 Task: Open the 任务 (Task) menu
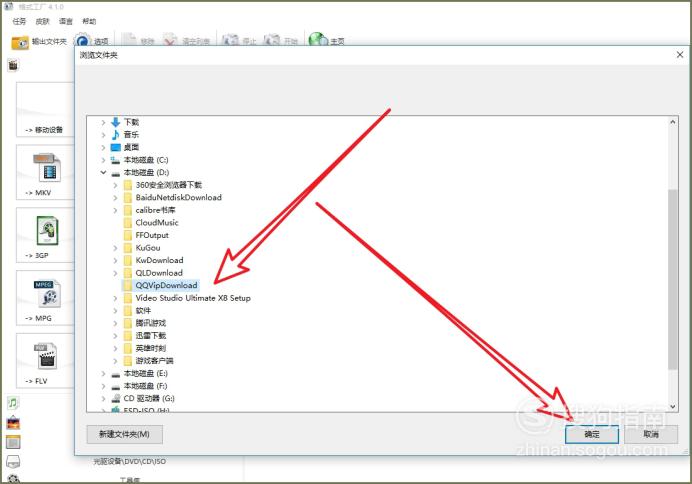point(19,21)
